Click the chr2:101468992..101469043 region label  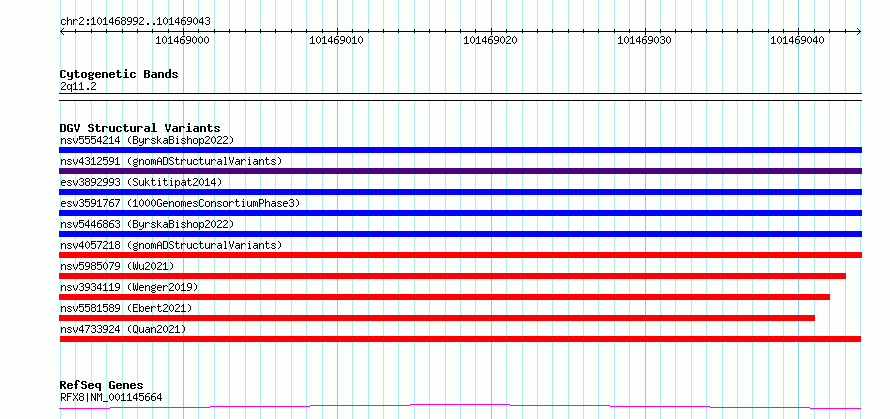click(135, 22)
